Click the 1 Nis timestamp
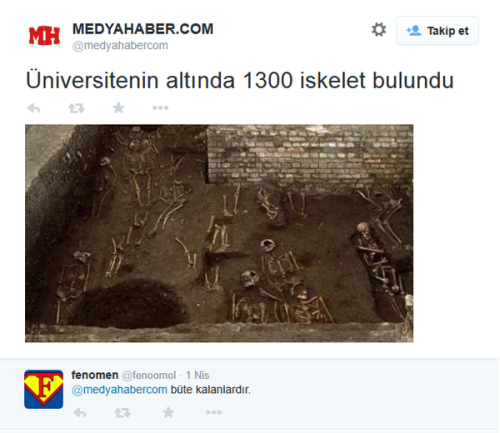 pyautogui.click(x=197, y=375)
